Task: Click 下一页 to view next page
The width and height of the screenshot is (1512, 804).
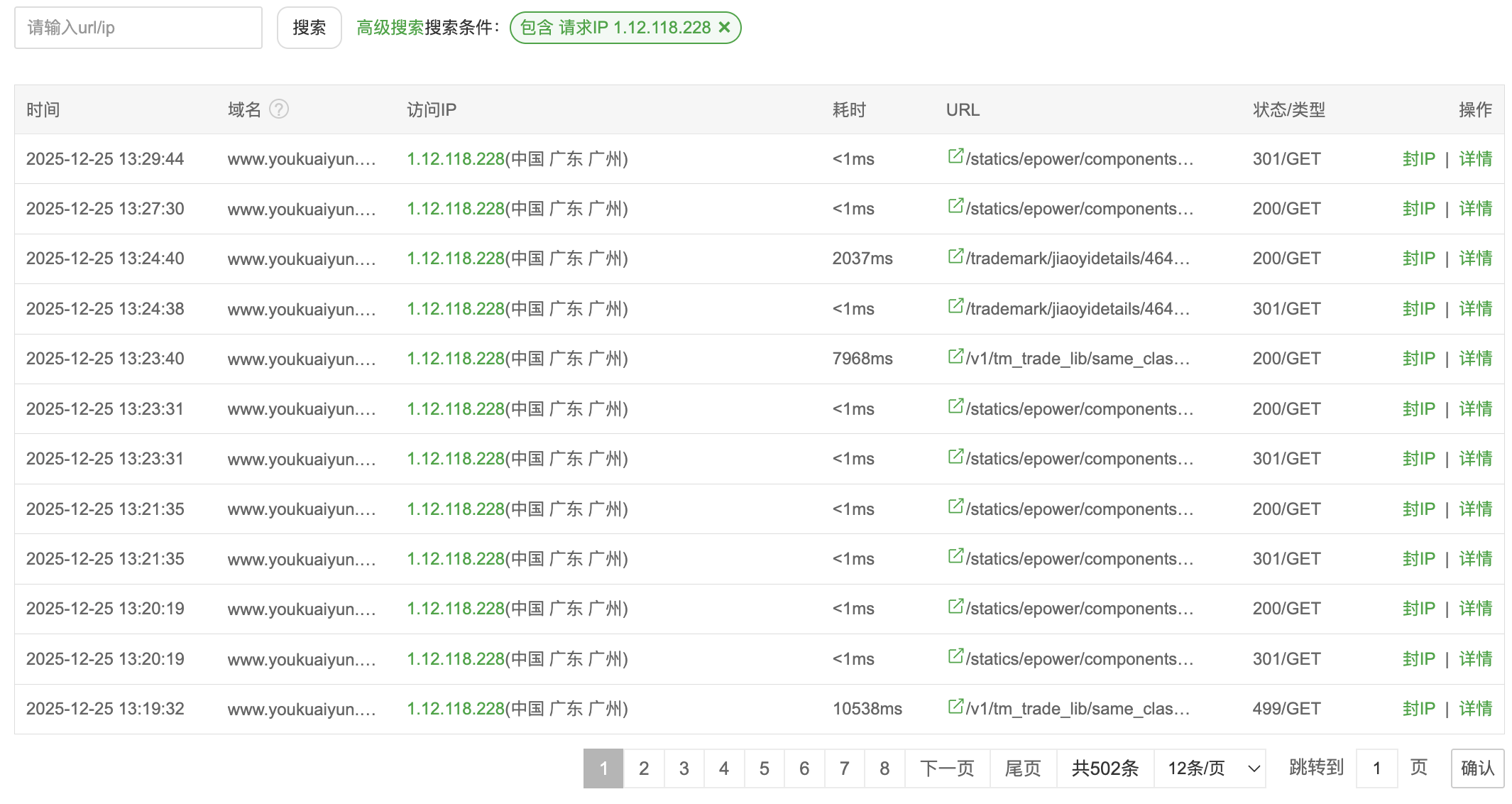Action: click(947, 768)
